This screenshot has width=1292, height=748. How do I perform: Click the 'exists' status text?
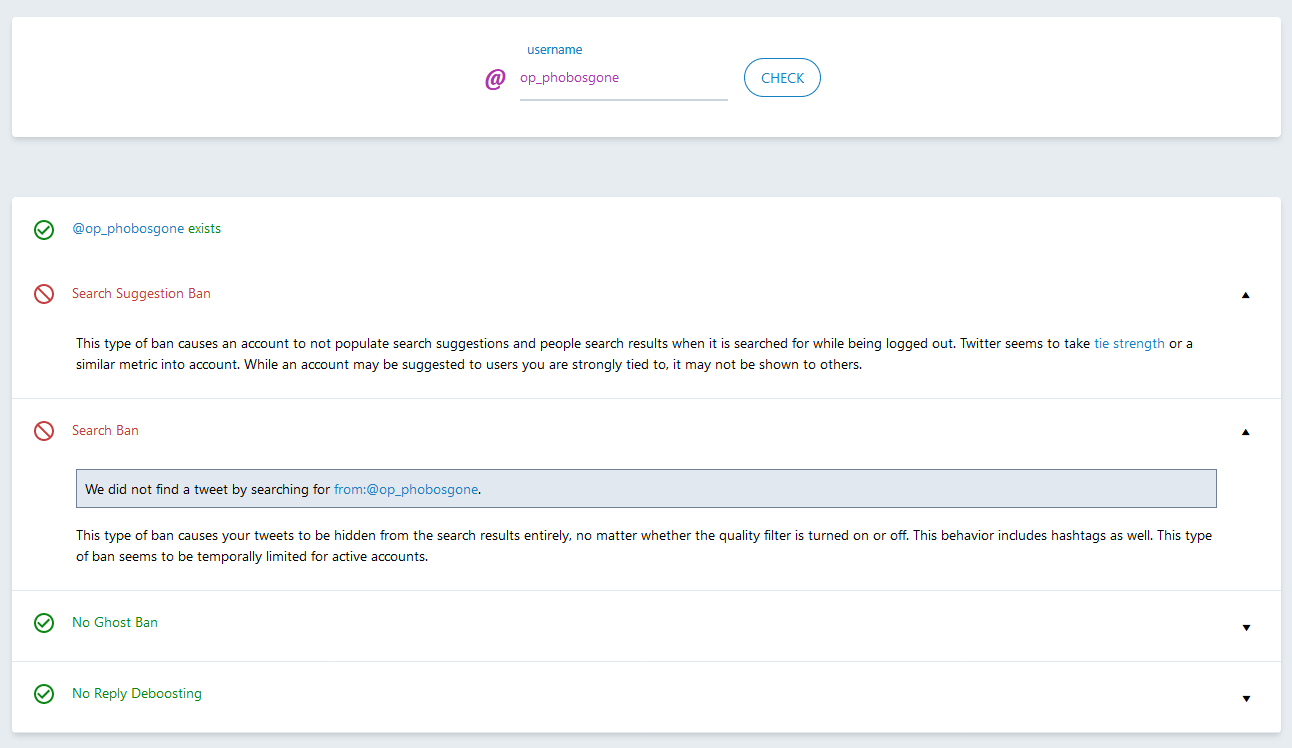pos(204,229)
